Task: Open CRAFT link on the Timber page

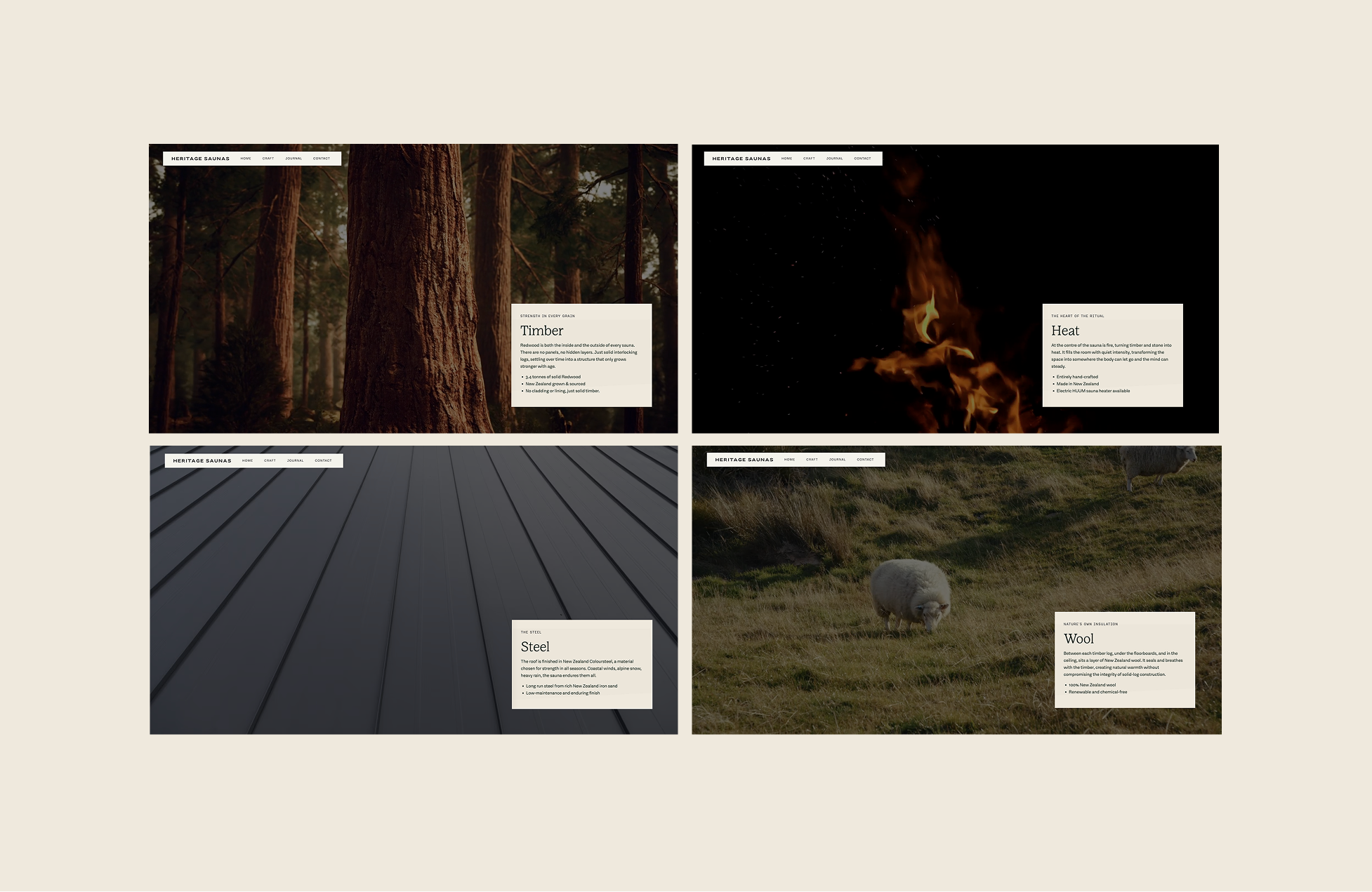Action: click(268, 159)
